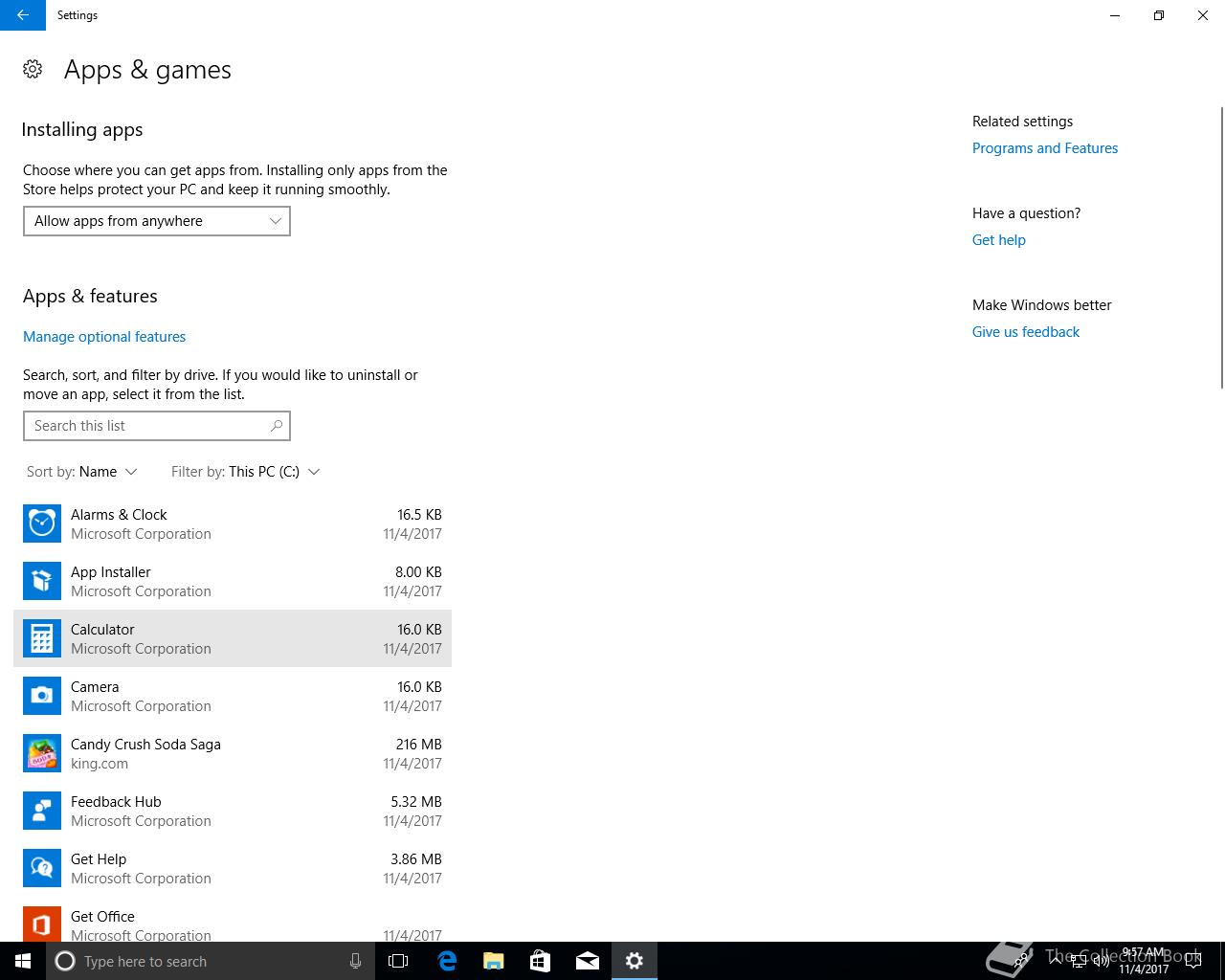Select the Camera list entry name

coord(95,687)
